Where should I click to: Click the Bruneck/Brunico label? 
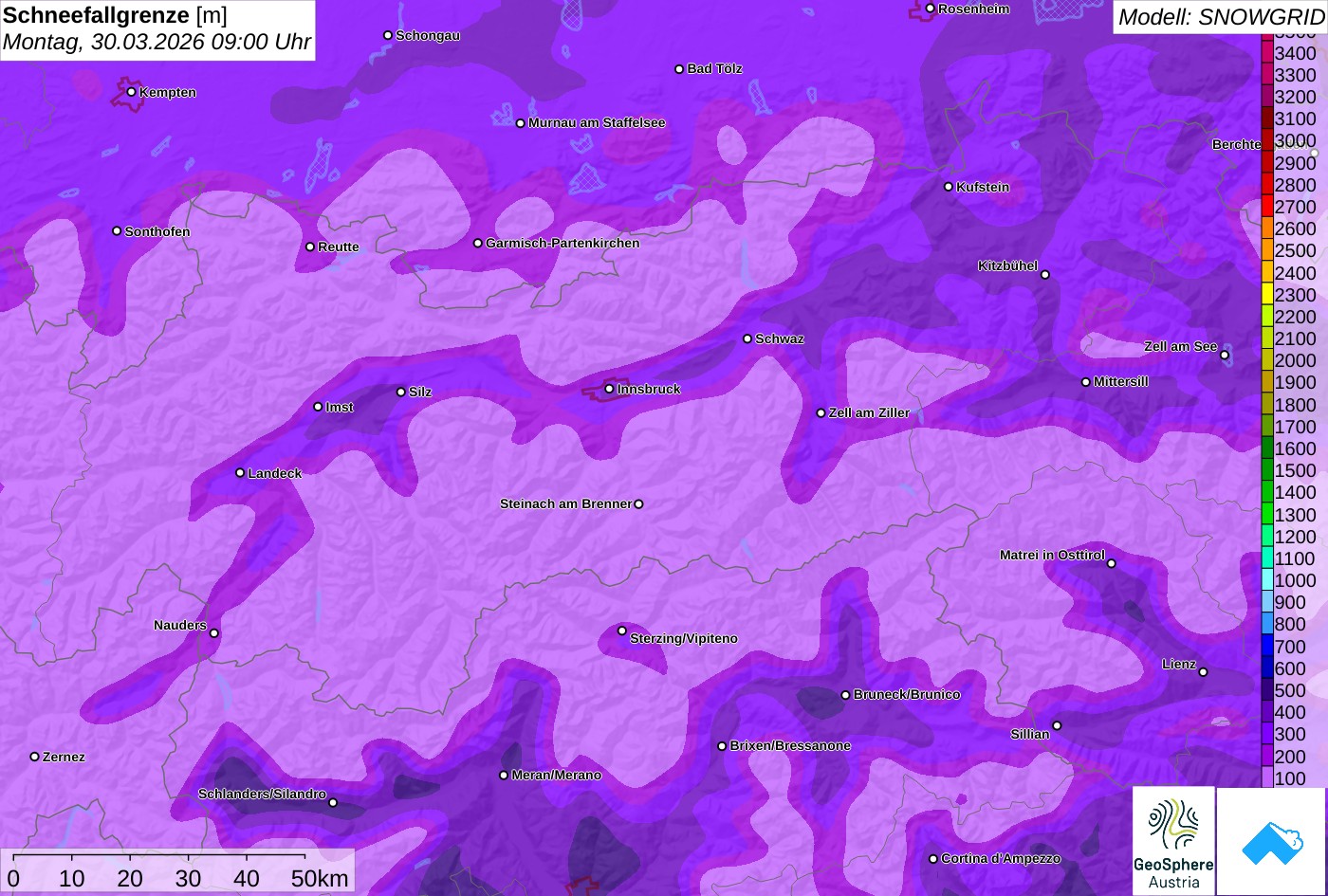pyautogui.click(x=907, y=694)
